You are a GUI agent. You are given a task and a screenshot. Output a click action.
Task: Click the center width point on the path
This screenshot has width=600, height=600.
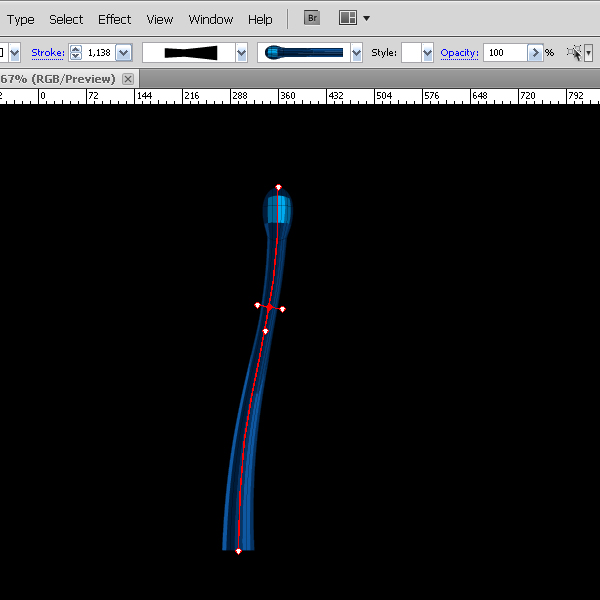click(270, 307)
